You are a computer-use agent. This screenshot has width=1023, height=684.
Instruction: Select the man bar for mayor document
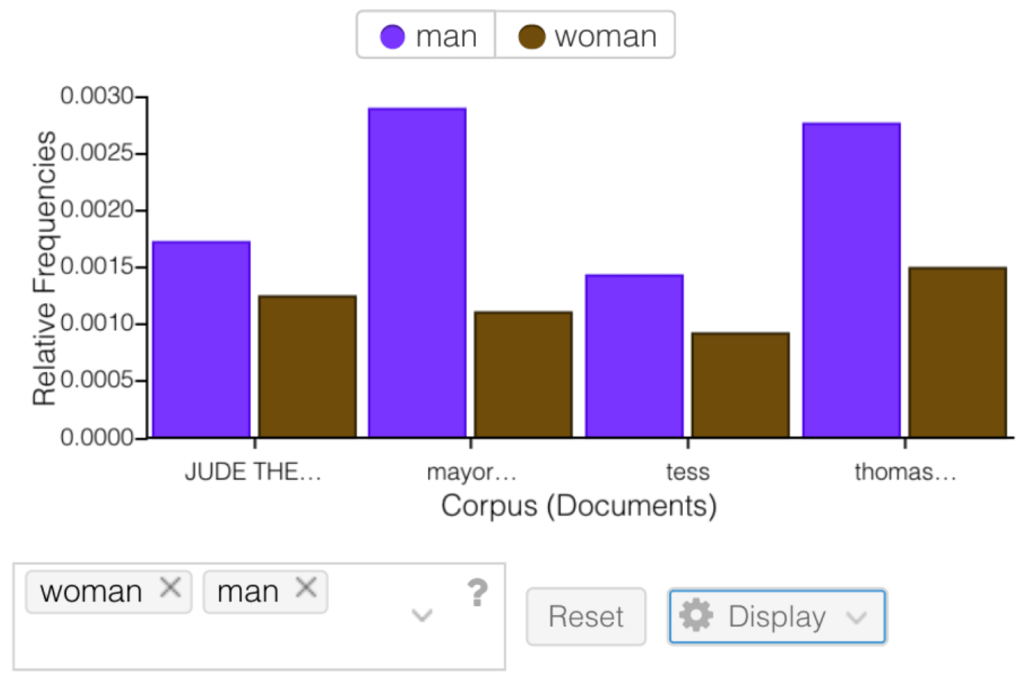point(417,272)
